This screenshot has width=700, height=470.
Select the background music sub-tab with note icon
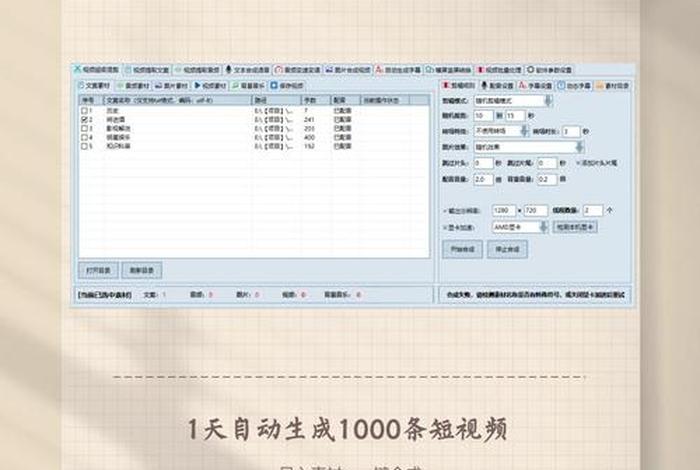click(248, 85)
